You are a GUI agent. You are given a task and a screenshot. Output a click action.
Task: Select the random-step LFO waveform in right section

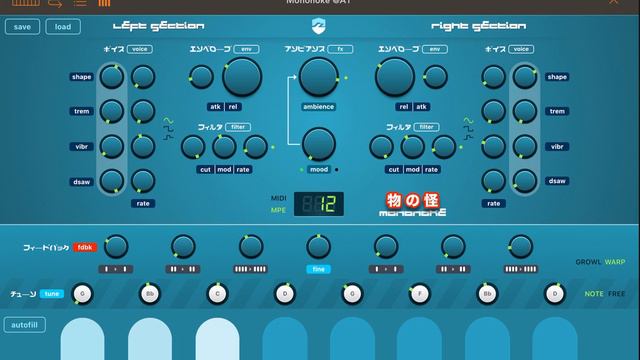click(x=468, y=137)
